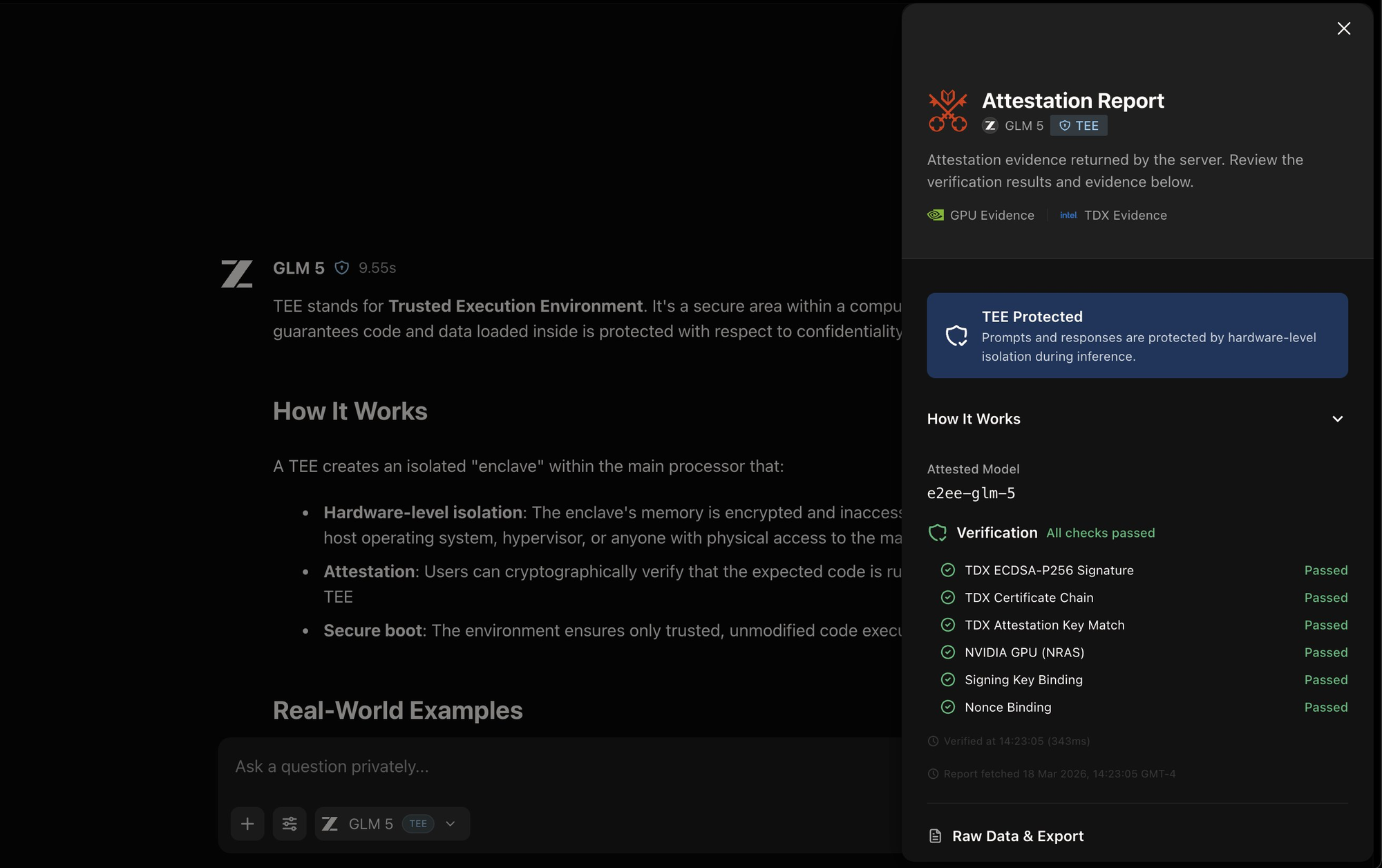Expand the How It Works section chevron
The width and height of the screenshot is (1382, 868).
(x=1338, y=419)
